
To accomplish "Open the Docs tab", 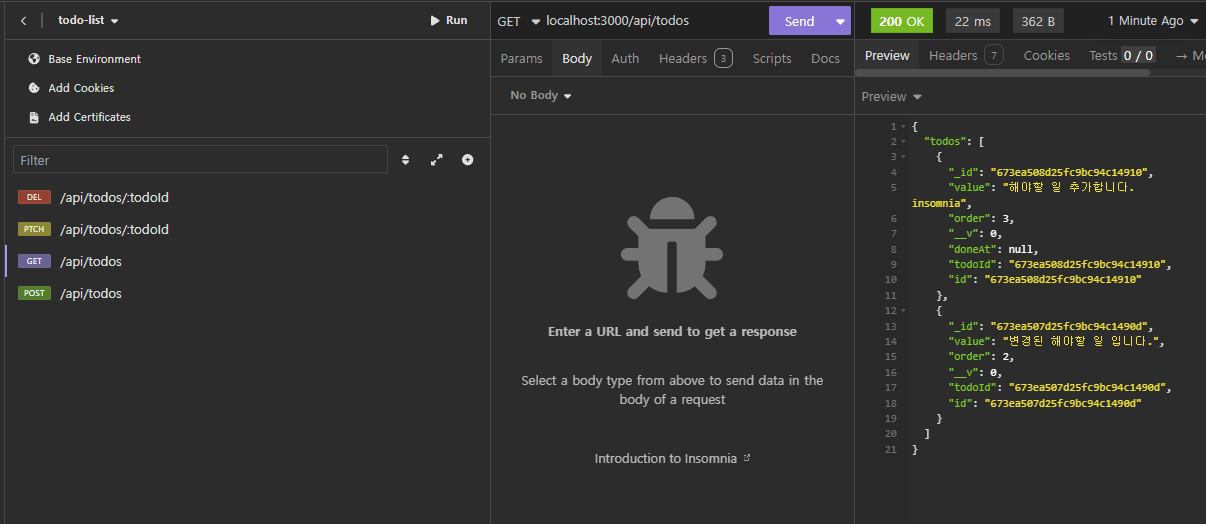I will click(825, 58).
